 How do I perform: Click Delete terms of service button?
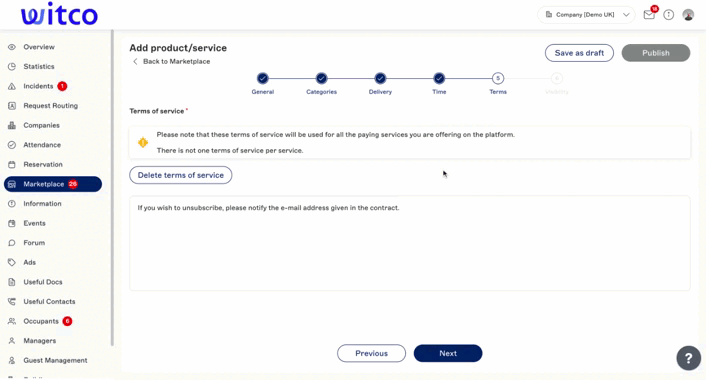181,175
